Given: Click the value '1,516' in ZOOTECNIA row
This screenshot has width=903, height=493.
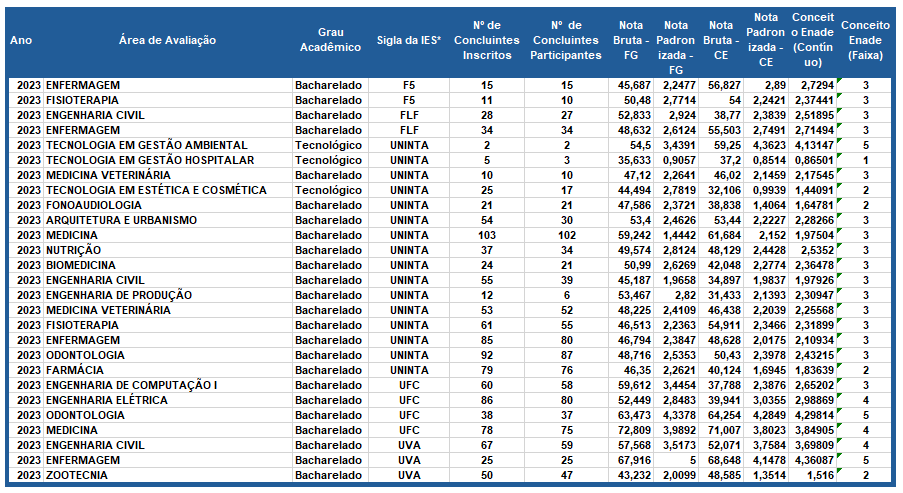Looking at the screenshot, I should (x=820, y=475).
